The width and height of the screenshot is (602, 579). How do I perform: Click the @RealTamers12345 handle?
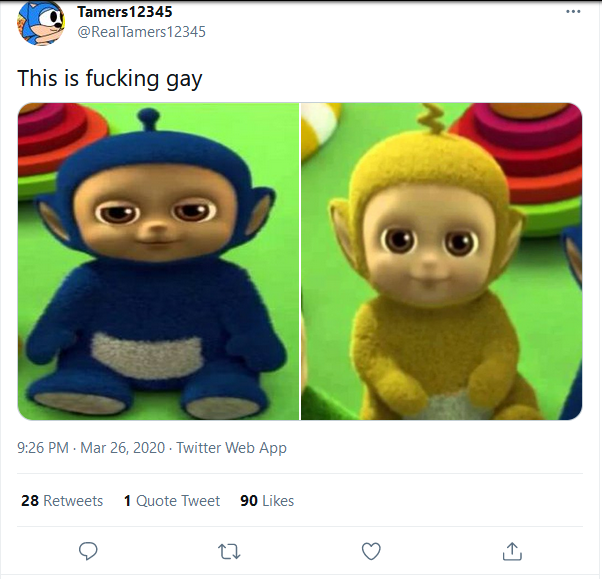(141, 32)
